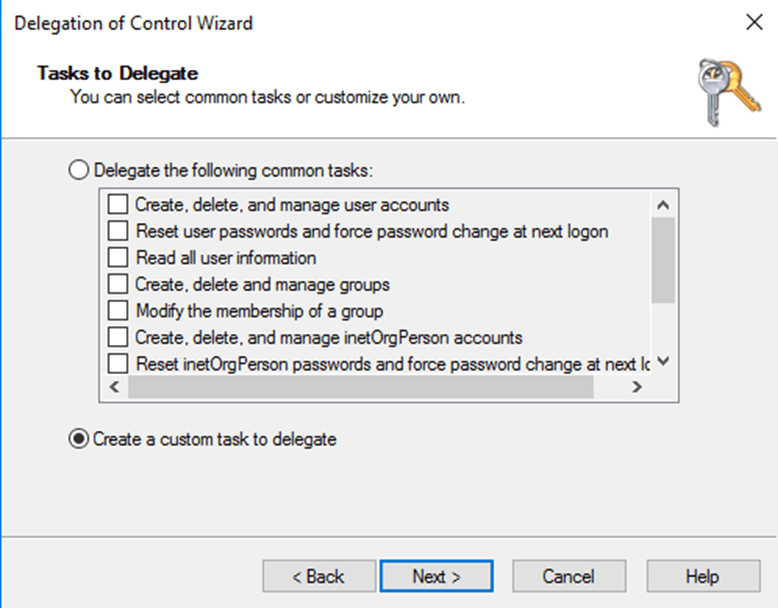This screenshot has height=608, width=778.
Task: Select 'Create a custom task to delegate'
Action: 79,439
